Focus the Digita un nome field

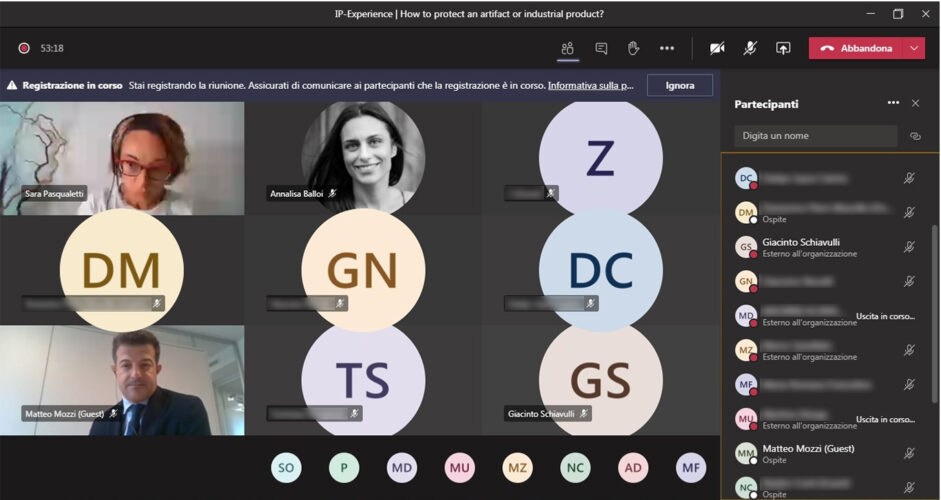coord(816,136)
